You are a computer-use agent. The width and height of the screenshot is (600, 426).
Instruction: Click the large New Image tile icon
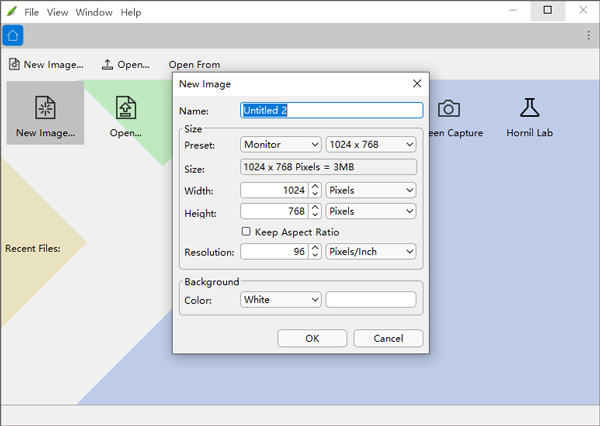pyautogui.click(x=45, y=109)
